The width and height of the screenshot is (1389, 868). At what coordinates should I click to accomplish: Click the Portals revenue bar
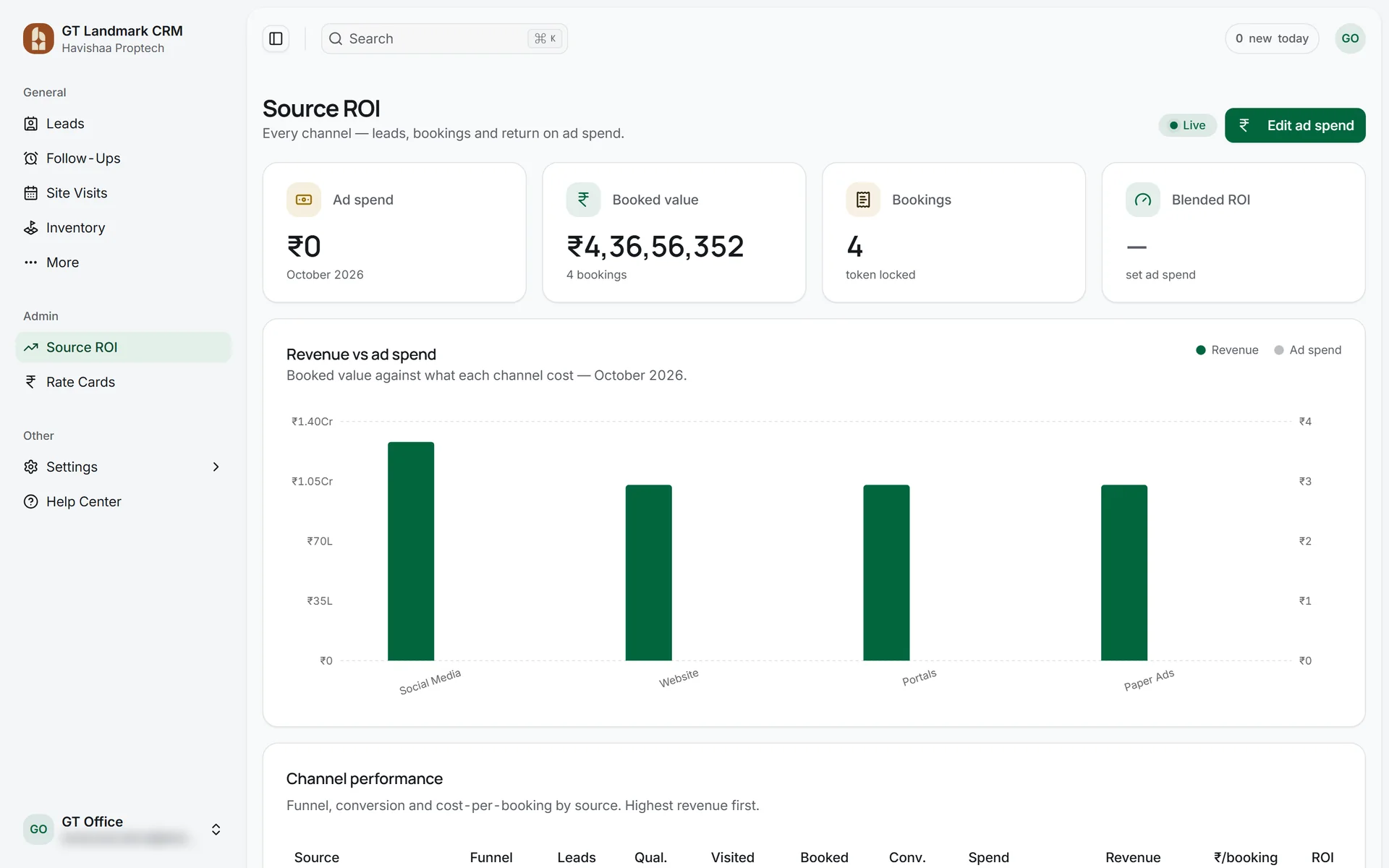click(886, 572)
